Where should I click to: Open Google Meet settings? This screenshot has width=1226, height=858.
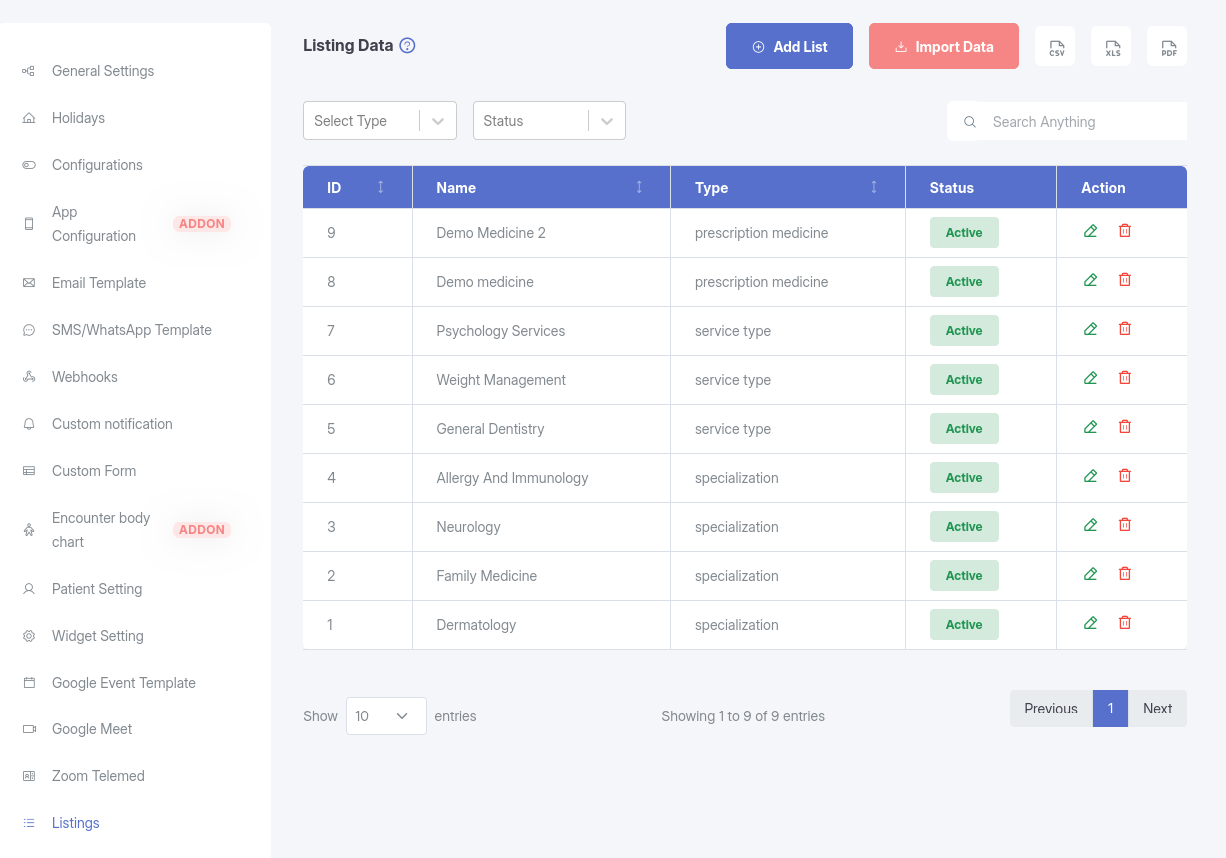pos(92,729)
